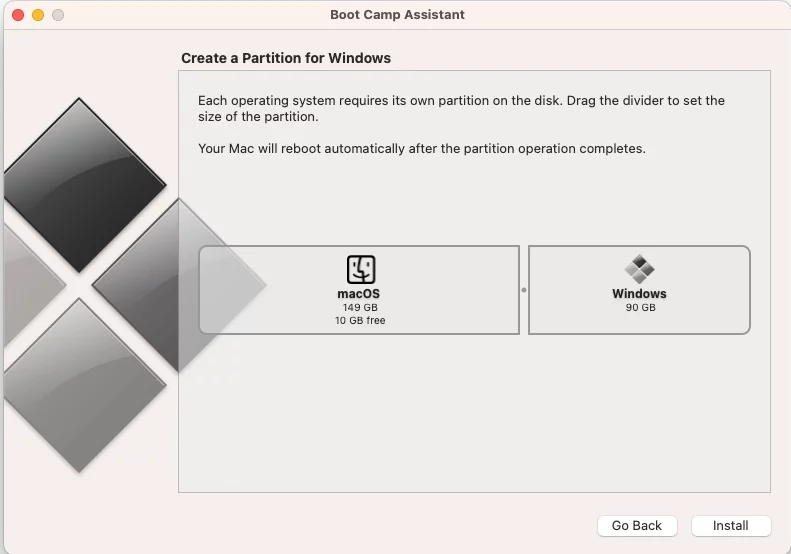Minimize the window with the yellow button
The image size is (791, 554).
tap(38, 15)
